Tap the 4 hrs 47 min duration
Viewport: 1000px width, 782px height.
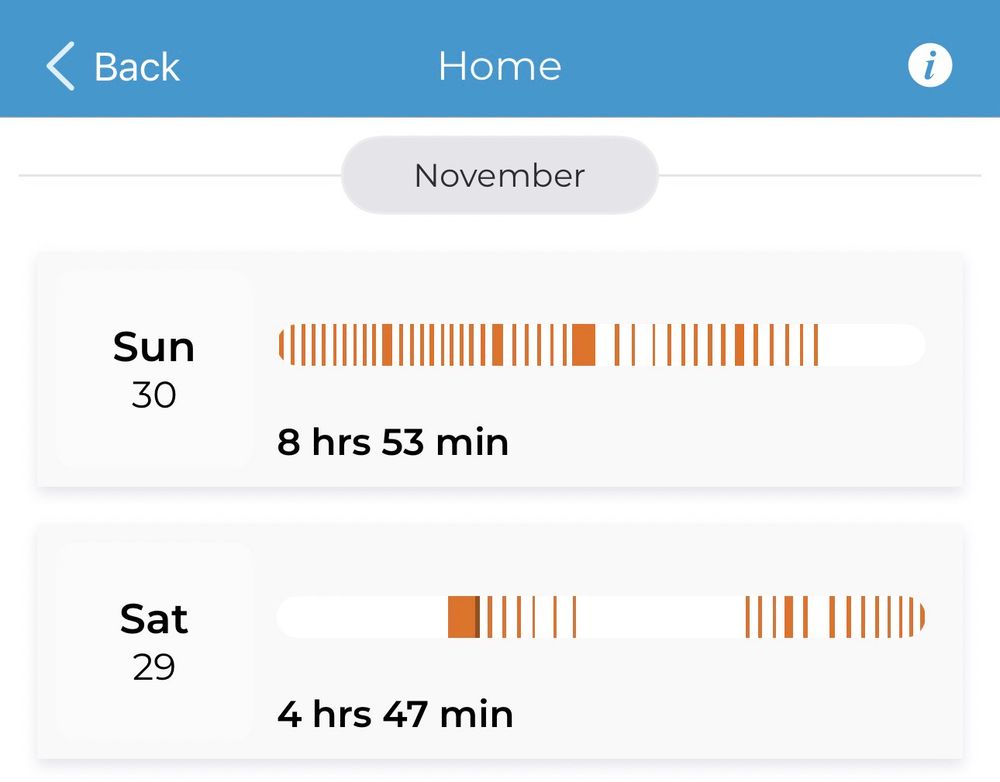[395, 714]
